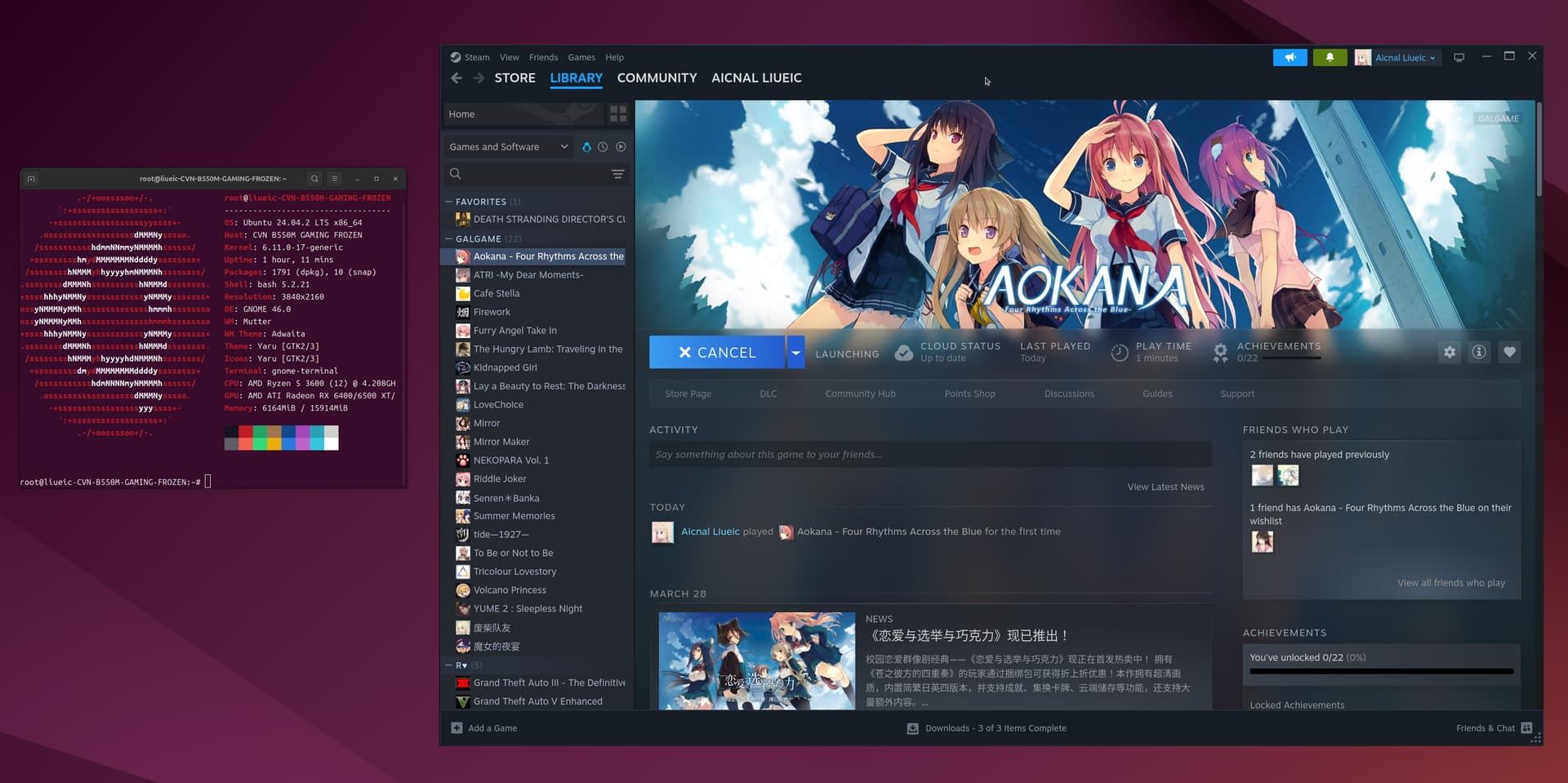Go to the COMMUNITY tab

[657, 78]
